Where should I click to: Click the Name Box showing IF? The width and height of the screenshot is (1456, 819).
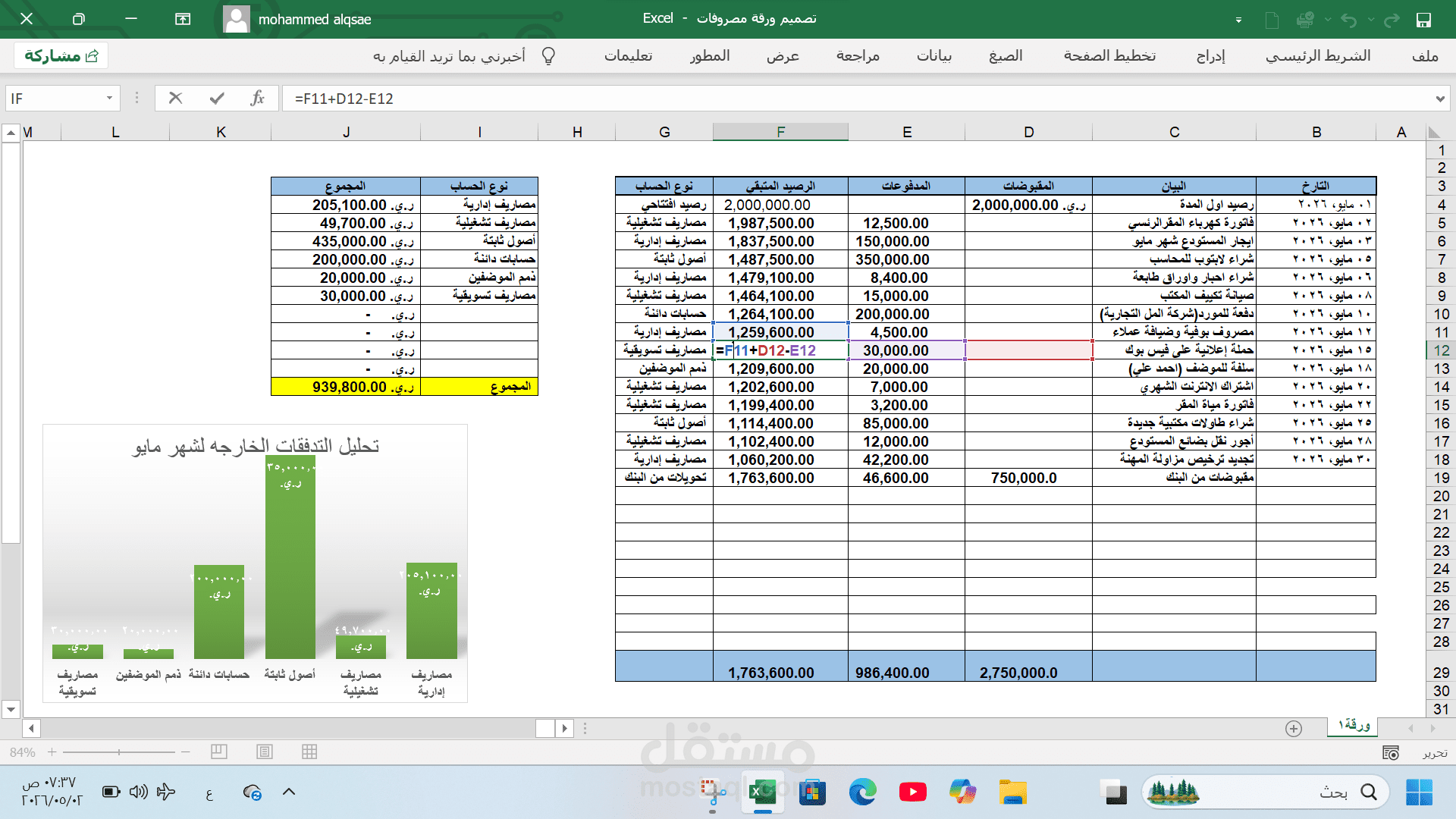click(53, 98)
